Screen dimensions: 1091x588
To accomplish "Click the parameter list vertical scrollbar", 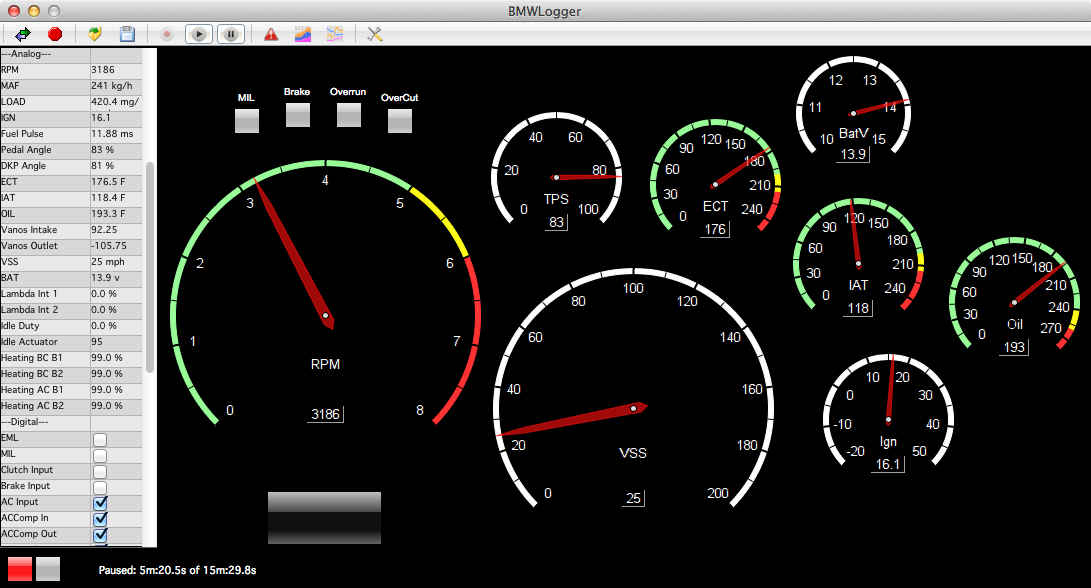I will coord(150,267).
